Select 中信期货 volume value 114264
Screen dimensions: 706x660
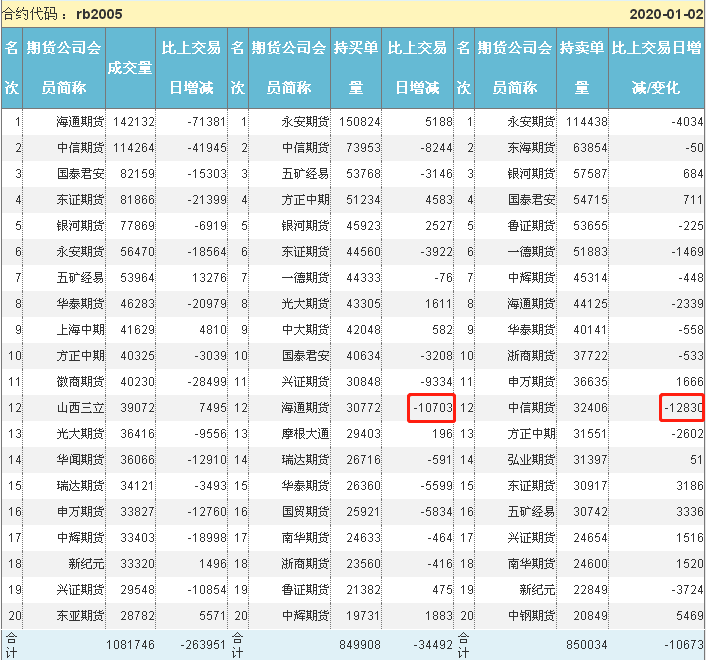[134, 148]
